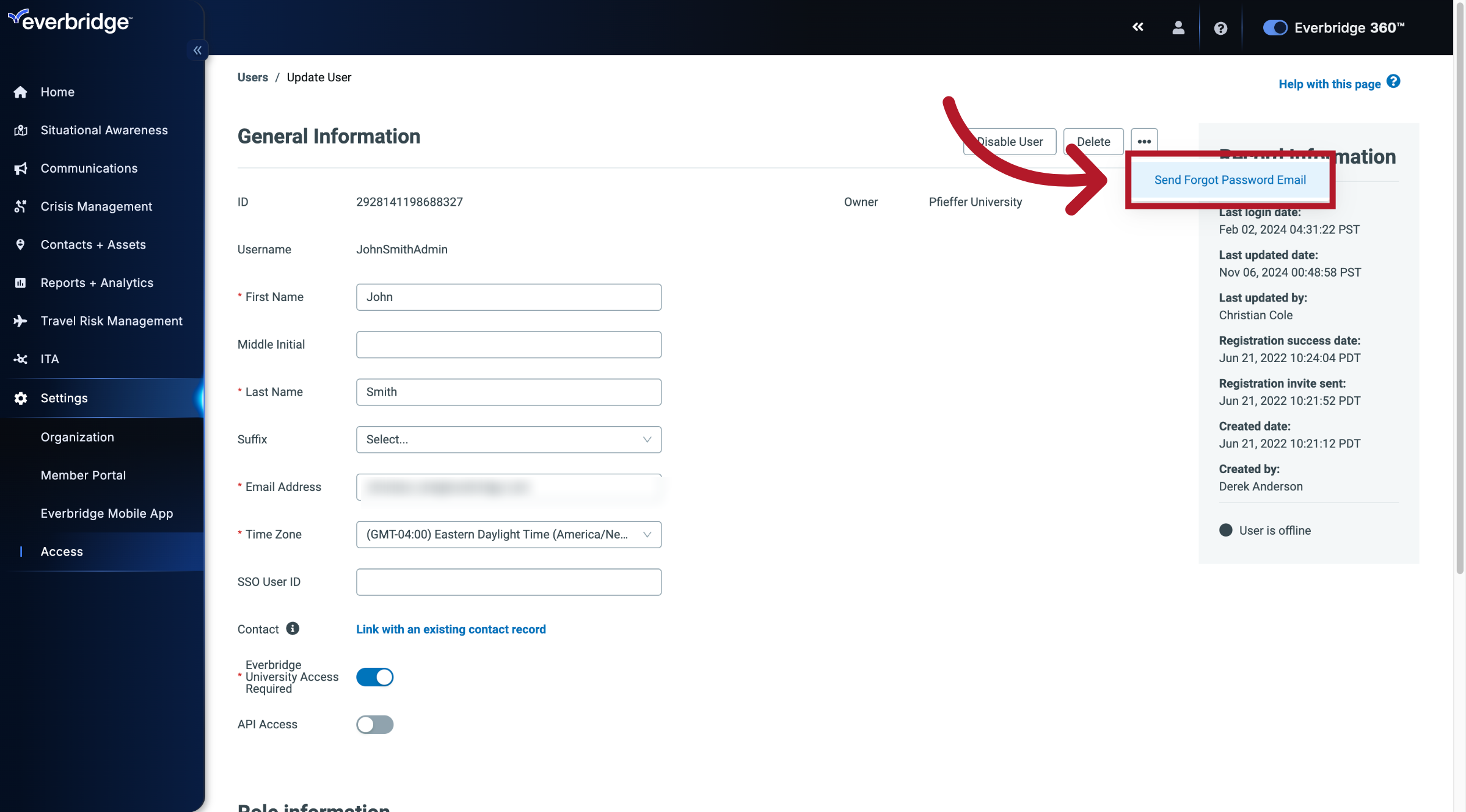Click the Email Address field
This screenshot has width=1466, height=812.
coord(508,487)
